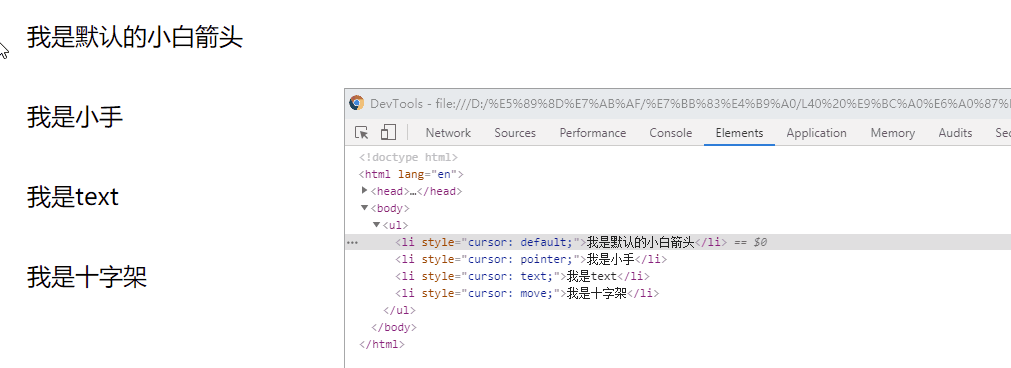1011x368 pixels.
Task: Open the Sources tab
Action: (x=515, y=133)
